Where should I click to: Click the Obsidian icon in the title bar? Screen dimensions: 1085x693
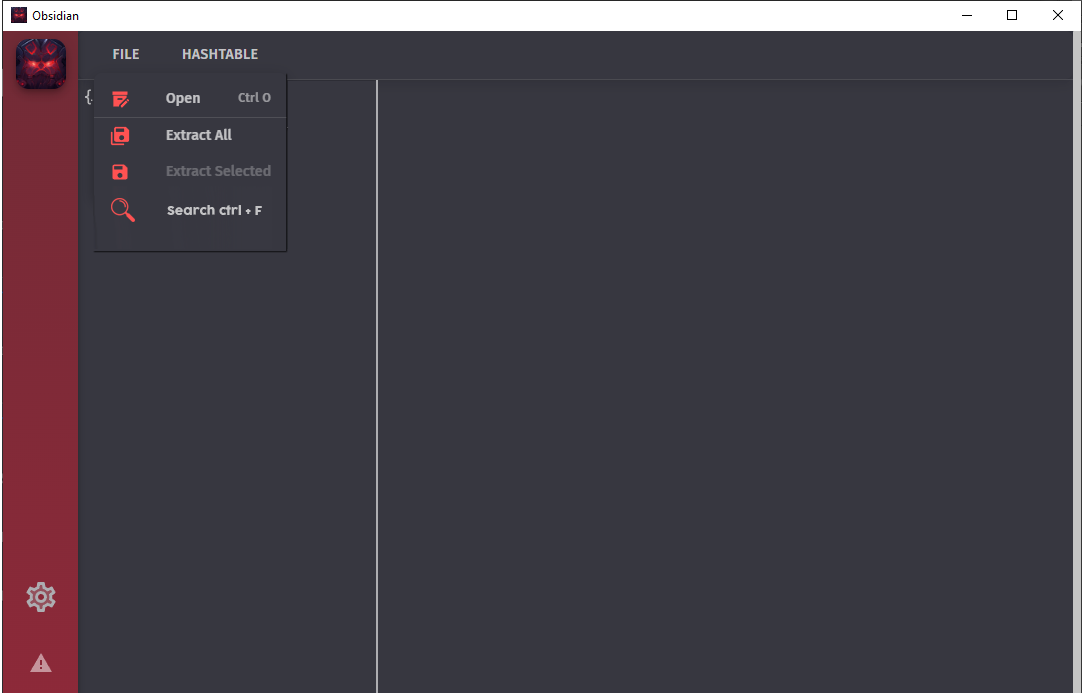click(18, 14)
